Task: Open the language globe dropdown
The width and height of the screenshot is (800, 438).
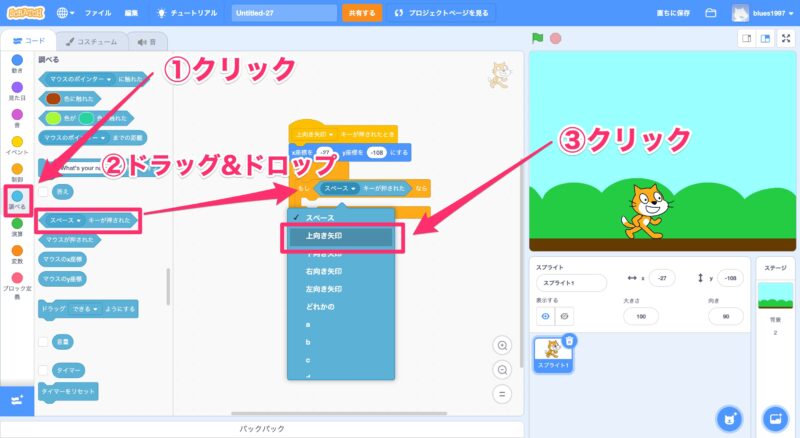Action: (x=67, y=13)
